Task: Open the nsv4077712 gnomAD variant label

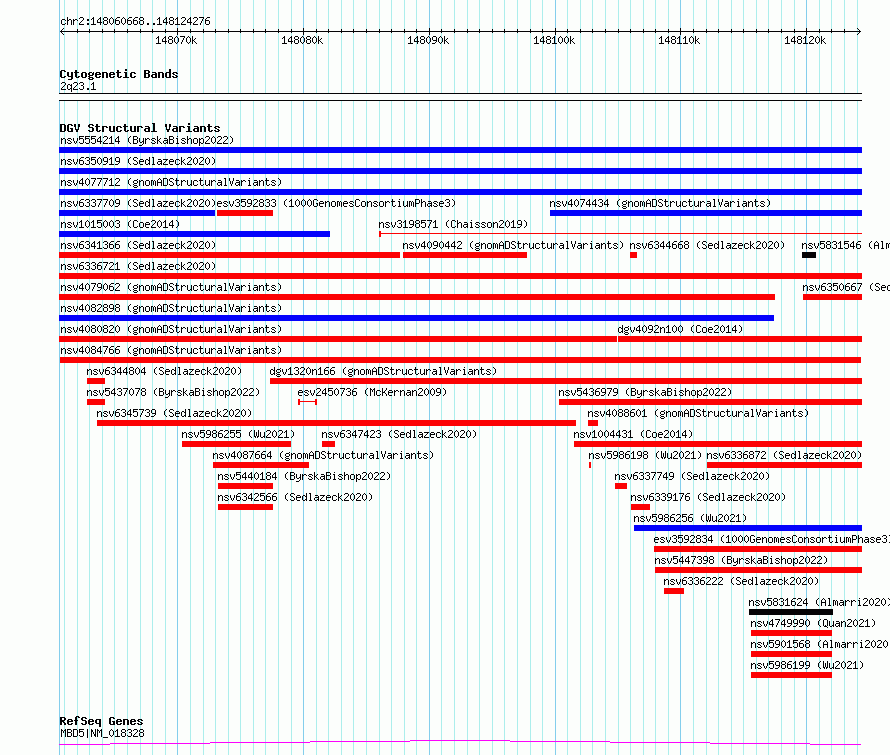Action: [171, 182]
